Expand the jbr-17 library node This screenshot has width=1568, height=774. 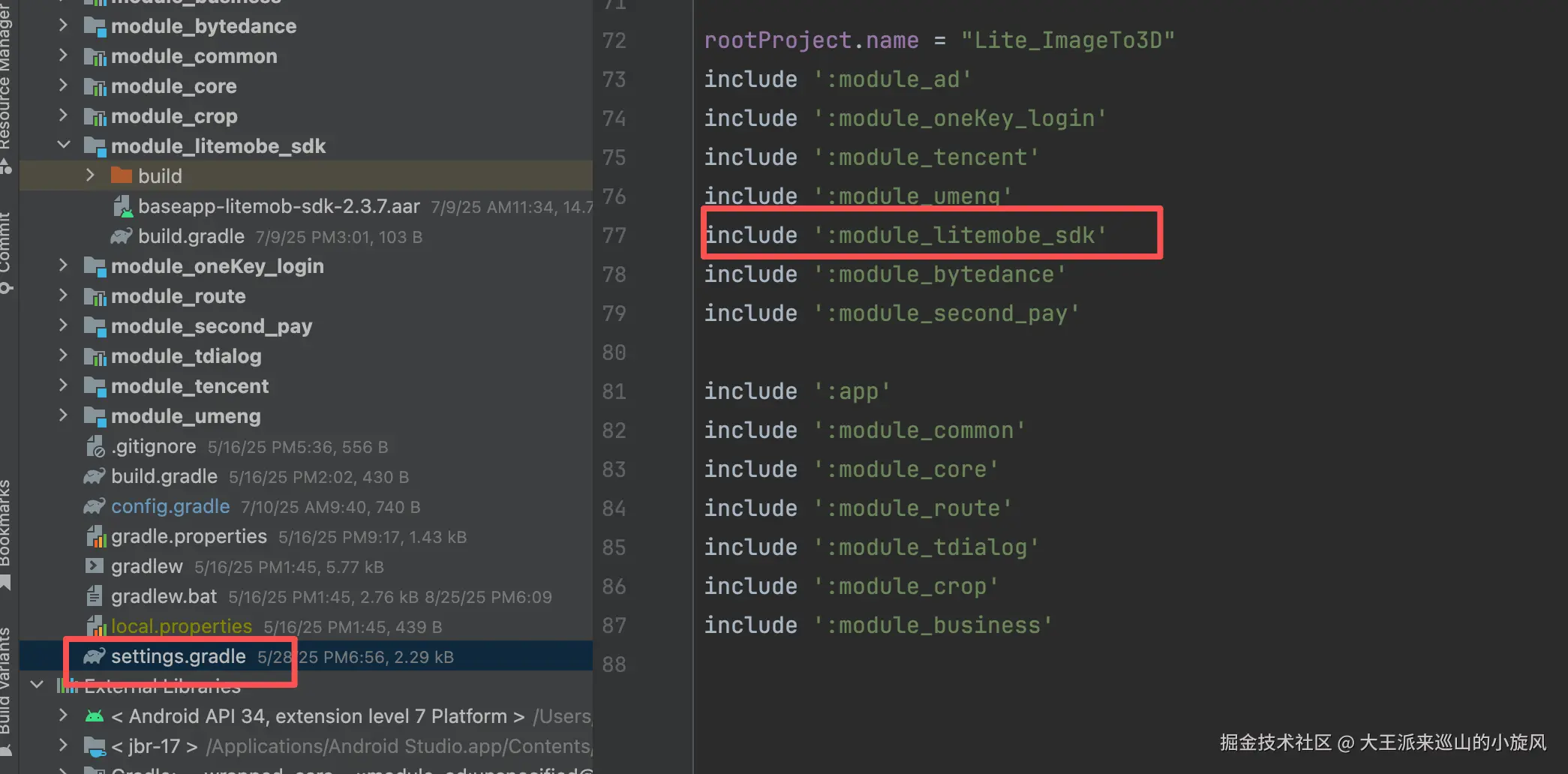point(64,745)
